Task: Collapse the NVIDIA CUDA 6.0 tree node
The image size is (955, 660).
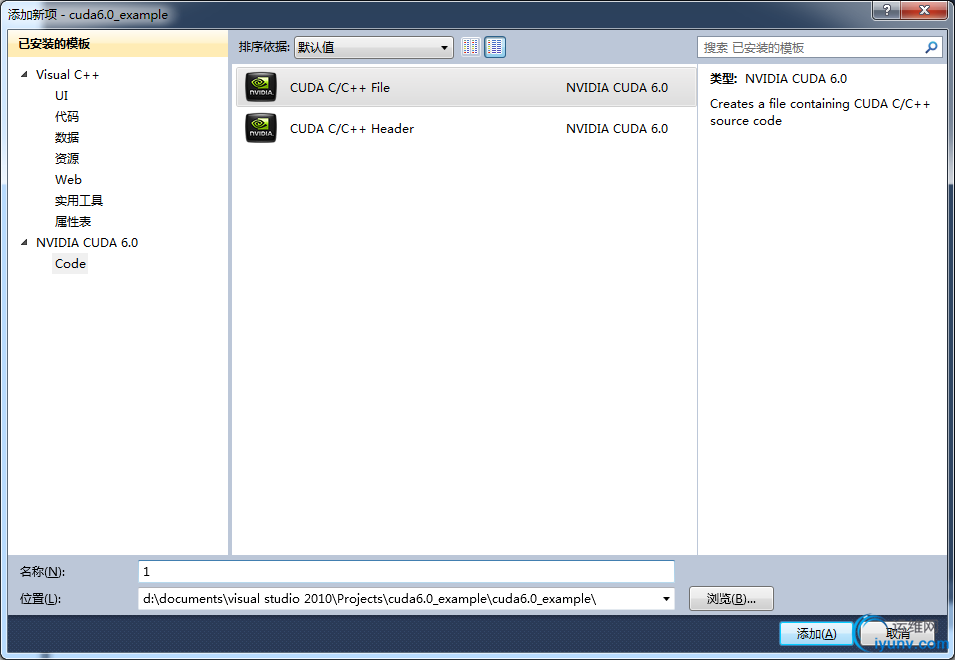Action: pyautogui.click(x=24, y=242)
